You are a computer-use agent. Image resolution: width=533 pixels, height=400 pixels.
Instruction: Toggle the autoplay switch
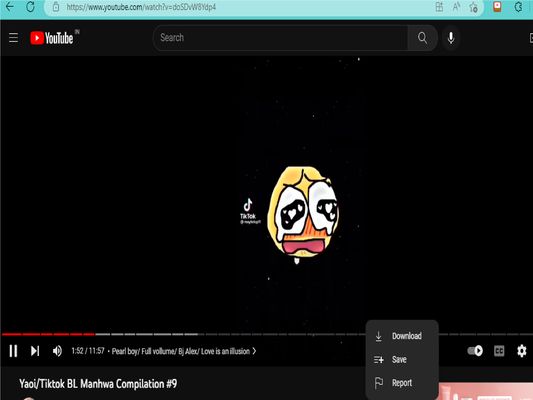tap(475, 351)
